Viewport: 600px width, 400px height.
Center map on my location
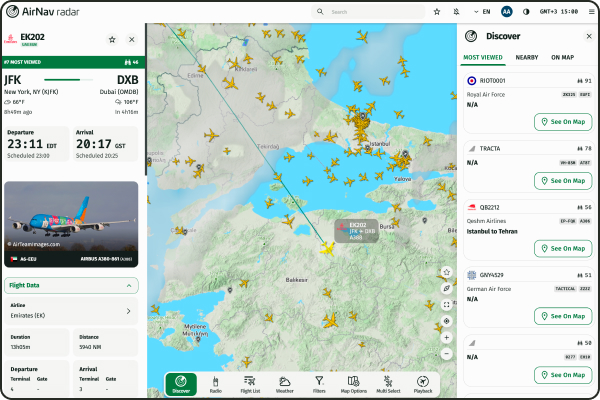(x=446, y=321)
